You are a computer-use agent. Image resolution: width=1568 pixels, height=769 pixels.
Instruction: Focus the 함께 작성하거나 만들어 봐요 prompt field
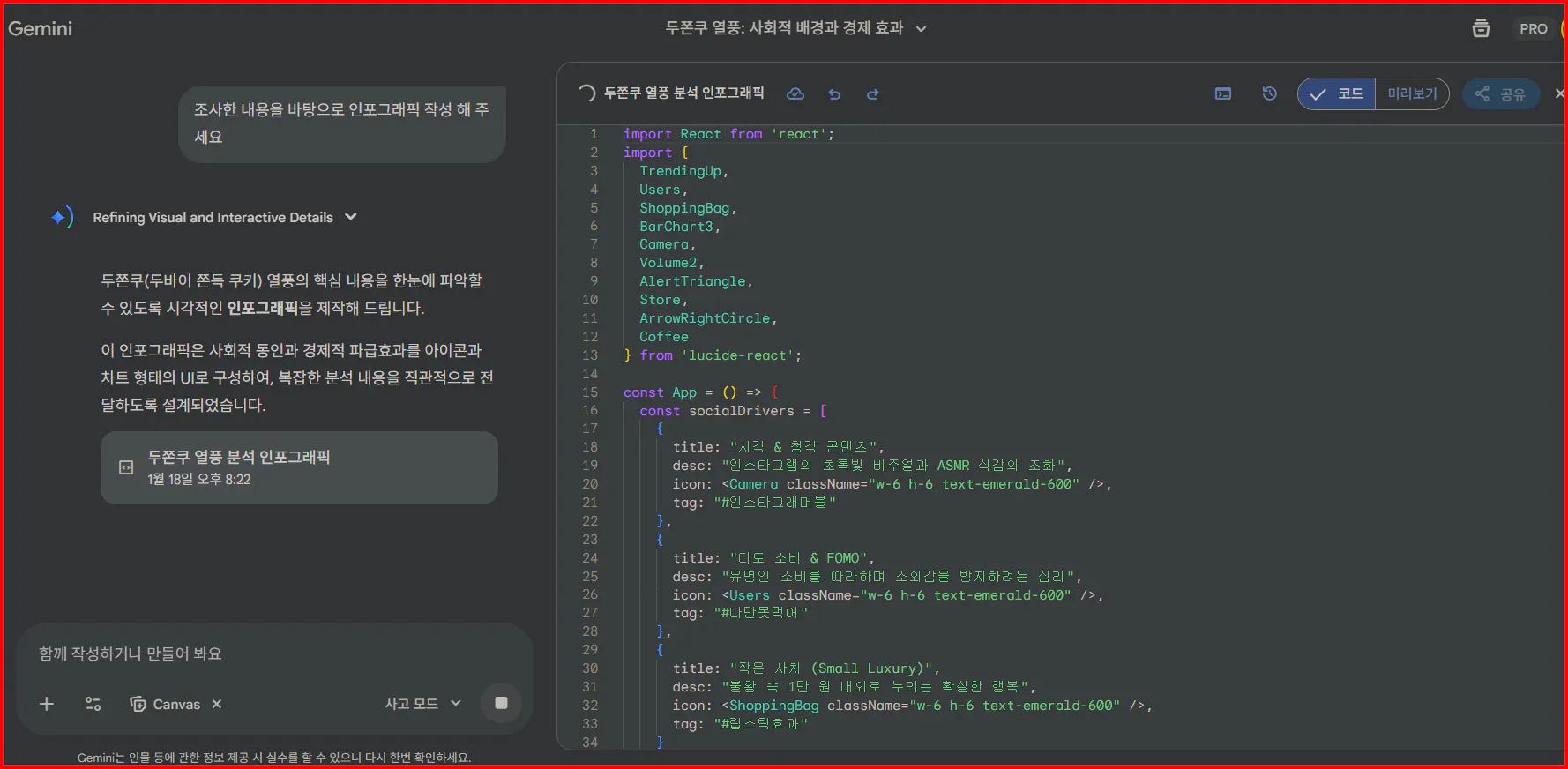274,653
